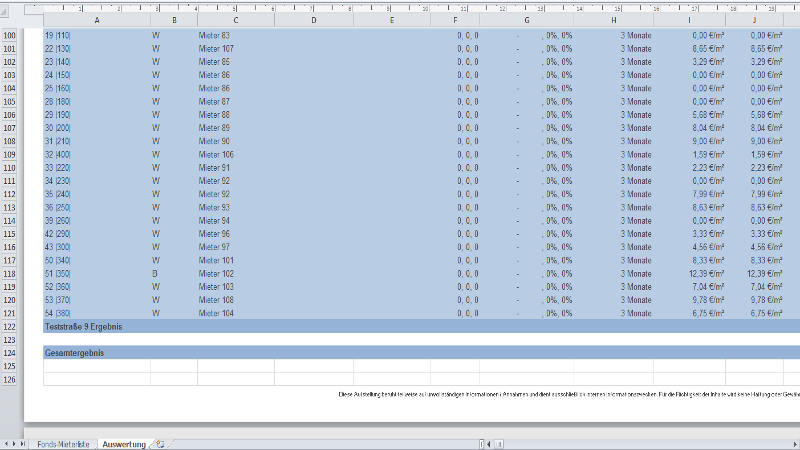
Task: Click the horizontal ruler above the columns
Action: click(412, 9)
